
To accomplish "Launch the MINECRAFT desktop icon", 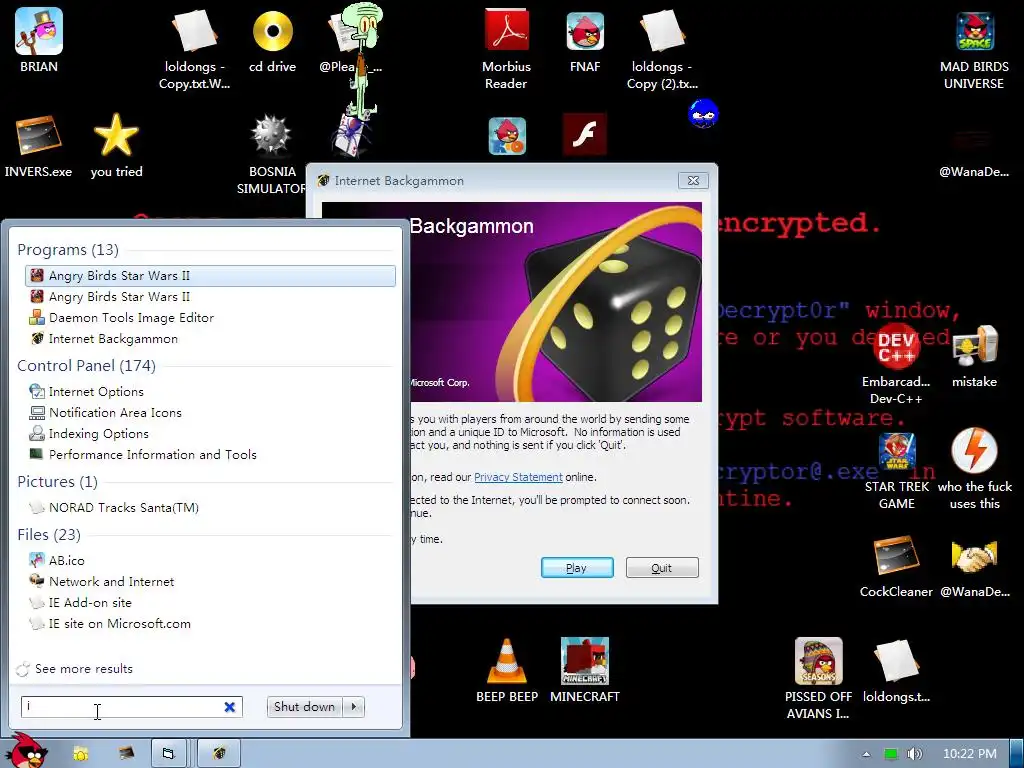I will click(x=584, y=670).
